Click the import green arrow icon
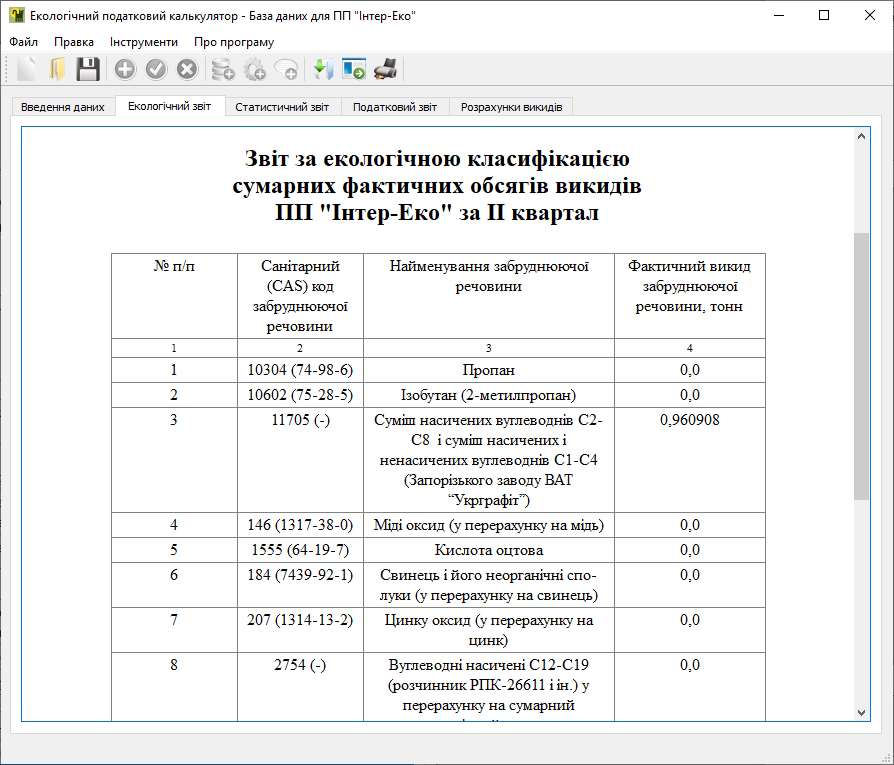 click(323, 70)
